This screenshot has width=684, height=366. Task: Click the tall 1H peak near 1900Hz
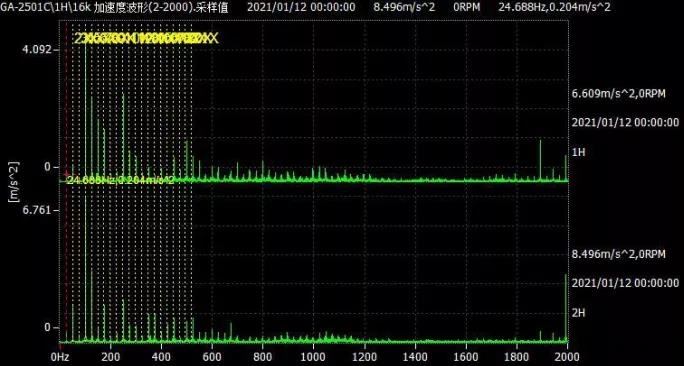coord(540,160)
